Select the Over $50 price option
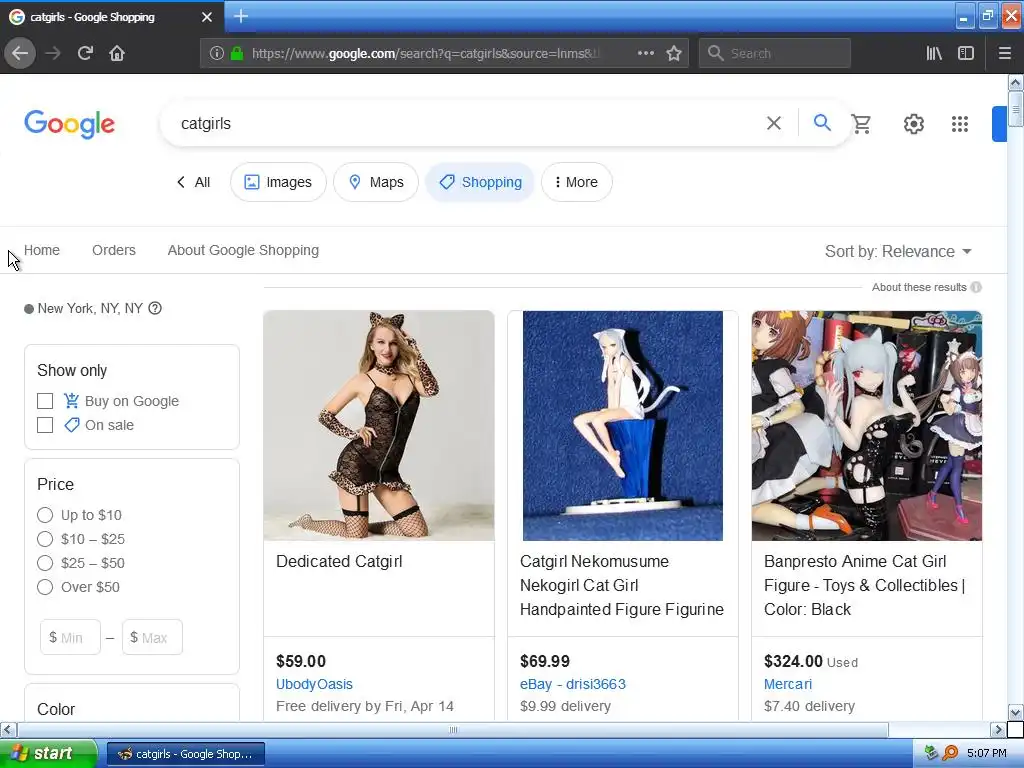The height and width of the screenshot is (768, 1024). [x=45, y=587]
